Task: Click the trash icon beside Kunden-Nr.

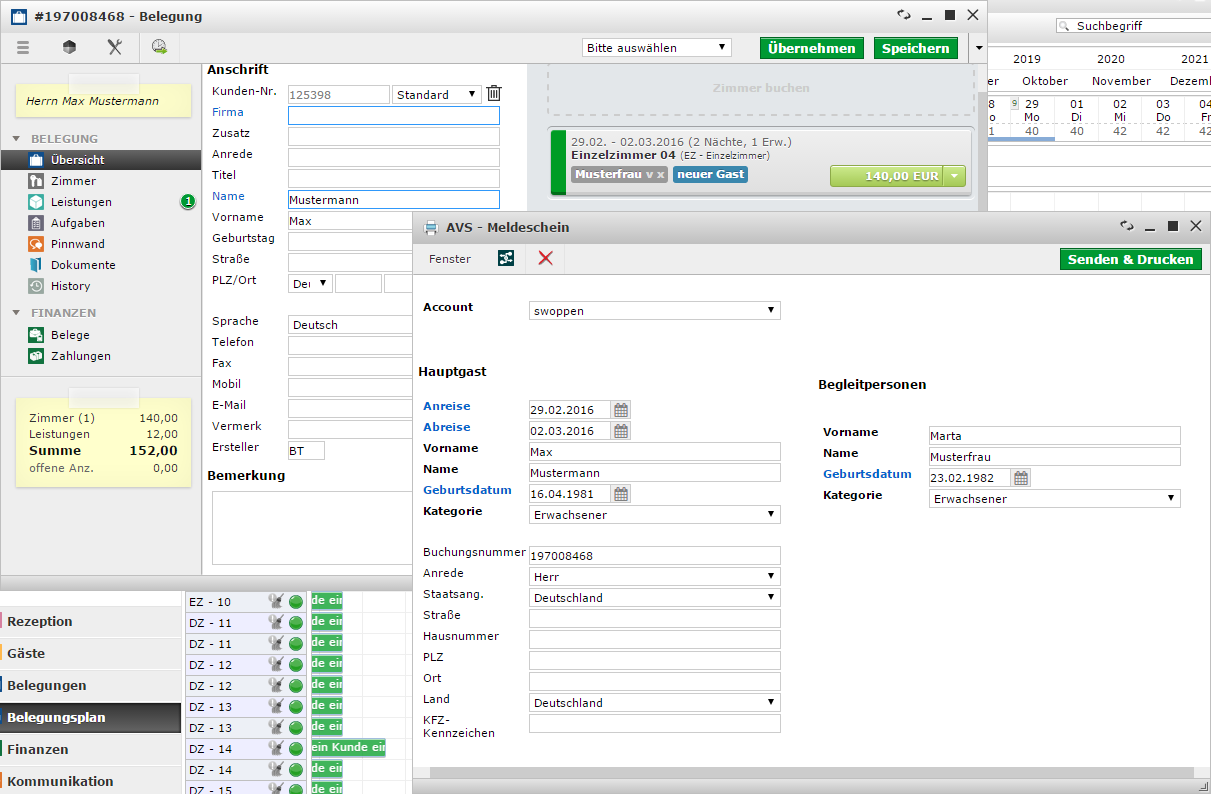Action: coord(494,94)
